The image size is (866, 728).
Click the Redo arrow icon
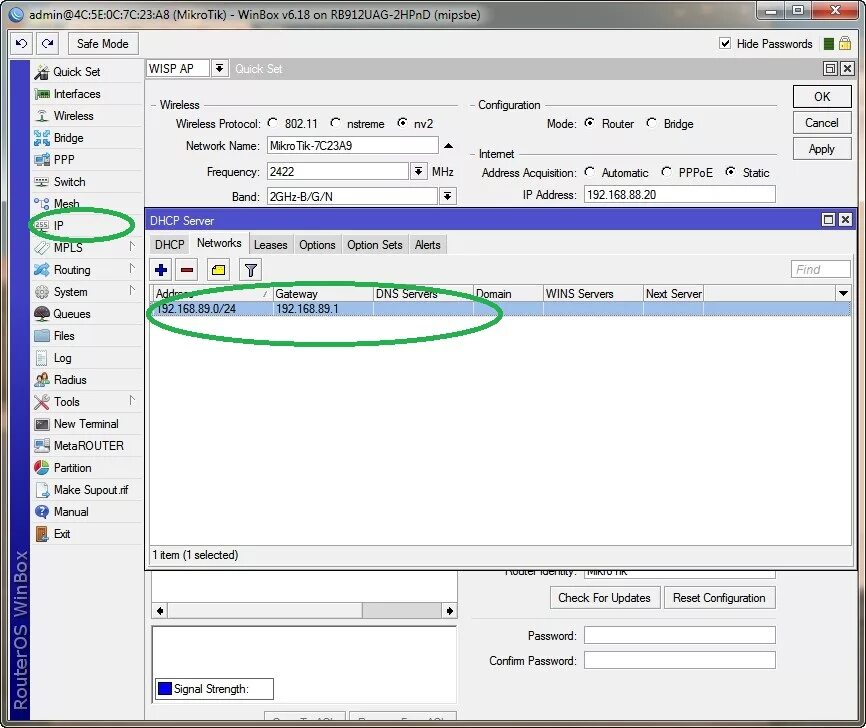point(47,44)
